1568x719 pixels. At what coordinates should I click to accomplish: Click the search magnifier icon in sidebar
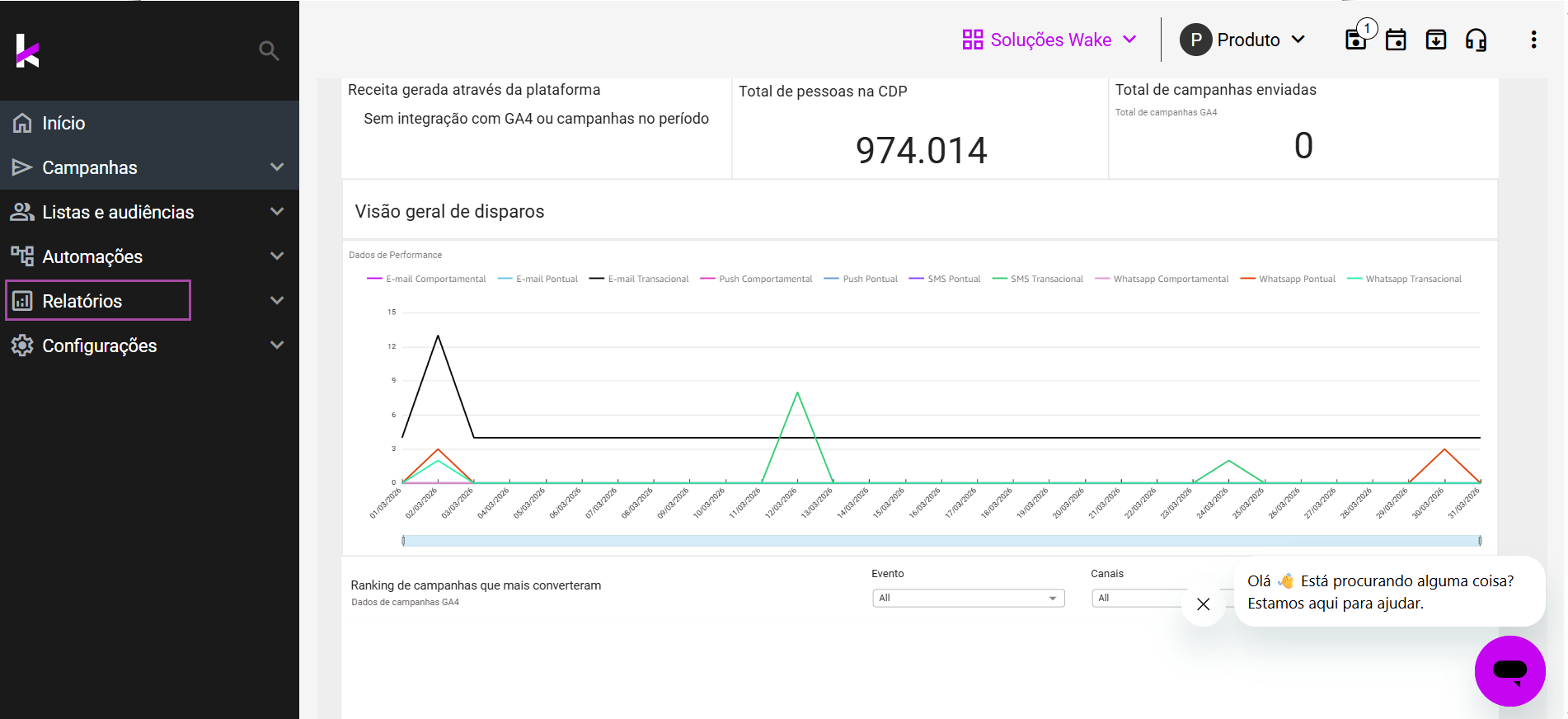269,50
